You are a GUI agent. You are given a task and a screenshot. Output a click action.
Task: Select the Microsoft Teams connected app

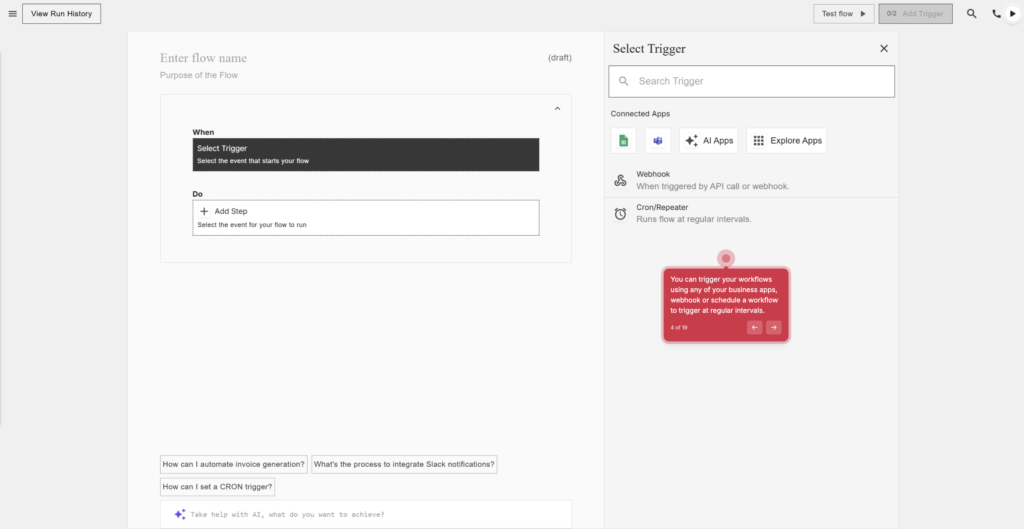pyautogui.click(x=658, y=140)
